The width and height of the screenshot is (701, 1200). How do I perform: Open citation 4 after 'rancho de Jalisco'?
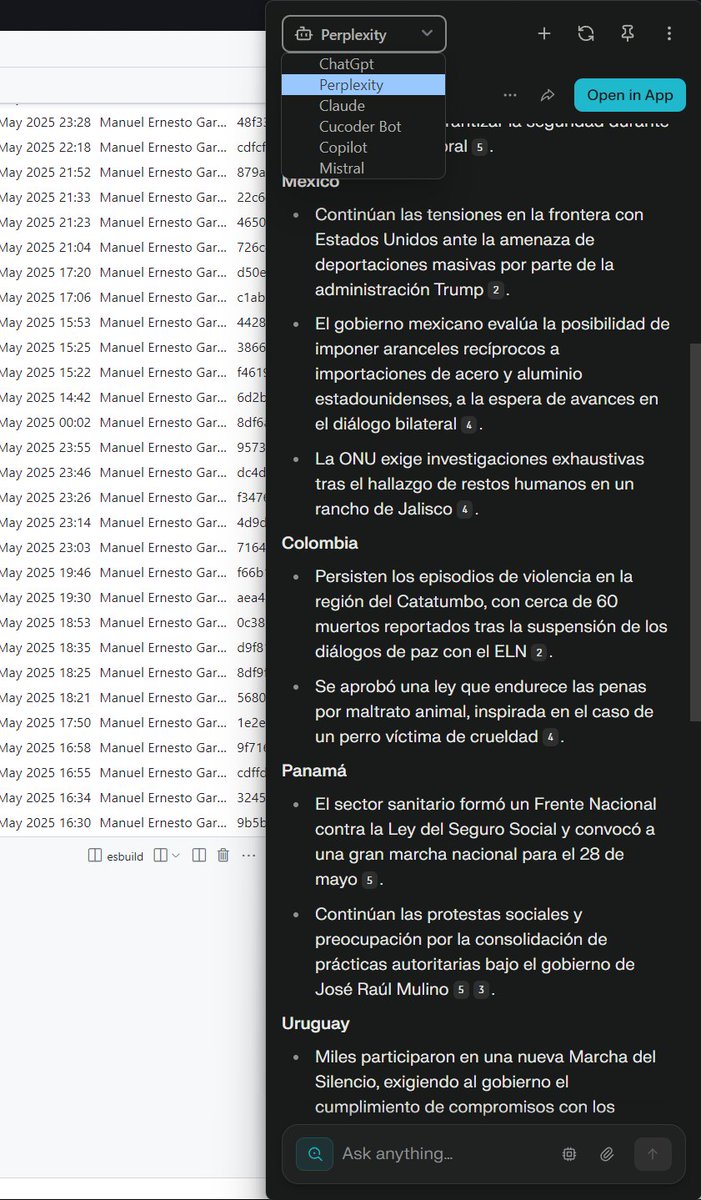pos(465,510)
